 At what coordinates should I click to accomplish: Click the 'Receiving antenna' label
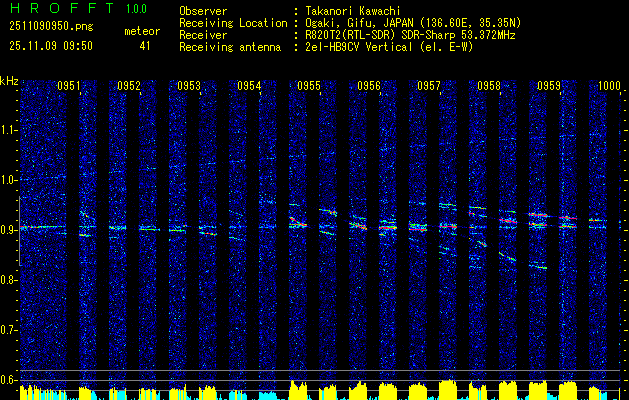(230, 47)
